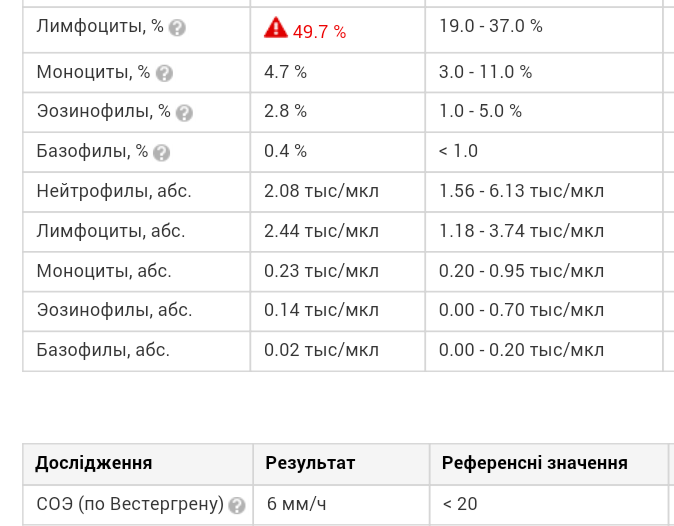Click the Дослідження column header
Viewport: 674px width, 526px height.
click(94, 463)
